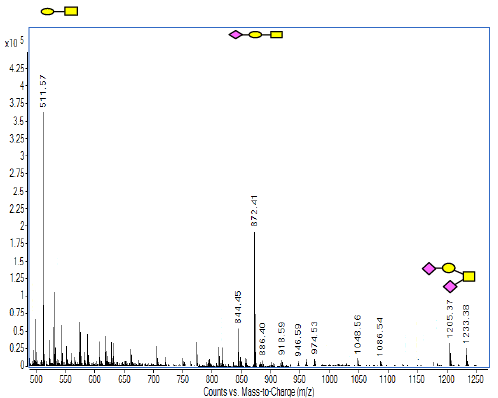Click the x-axis title Counts vs. Mass-to-Charge
498x398 pixels.
259,392
